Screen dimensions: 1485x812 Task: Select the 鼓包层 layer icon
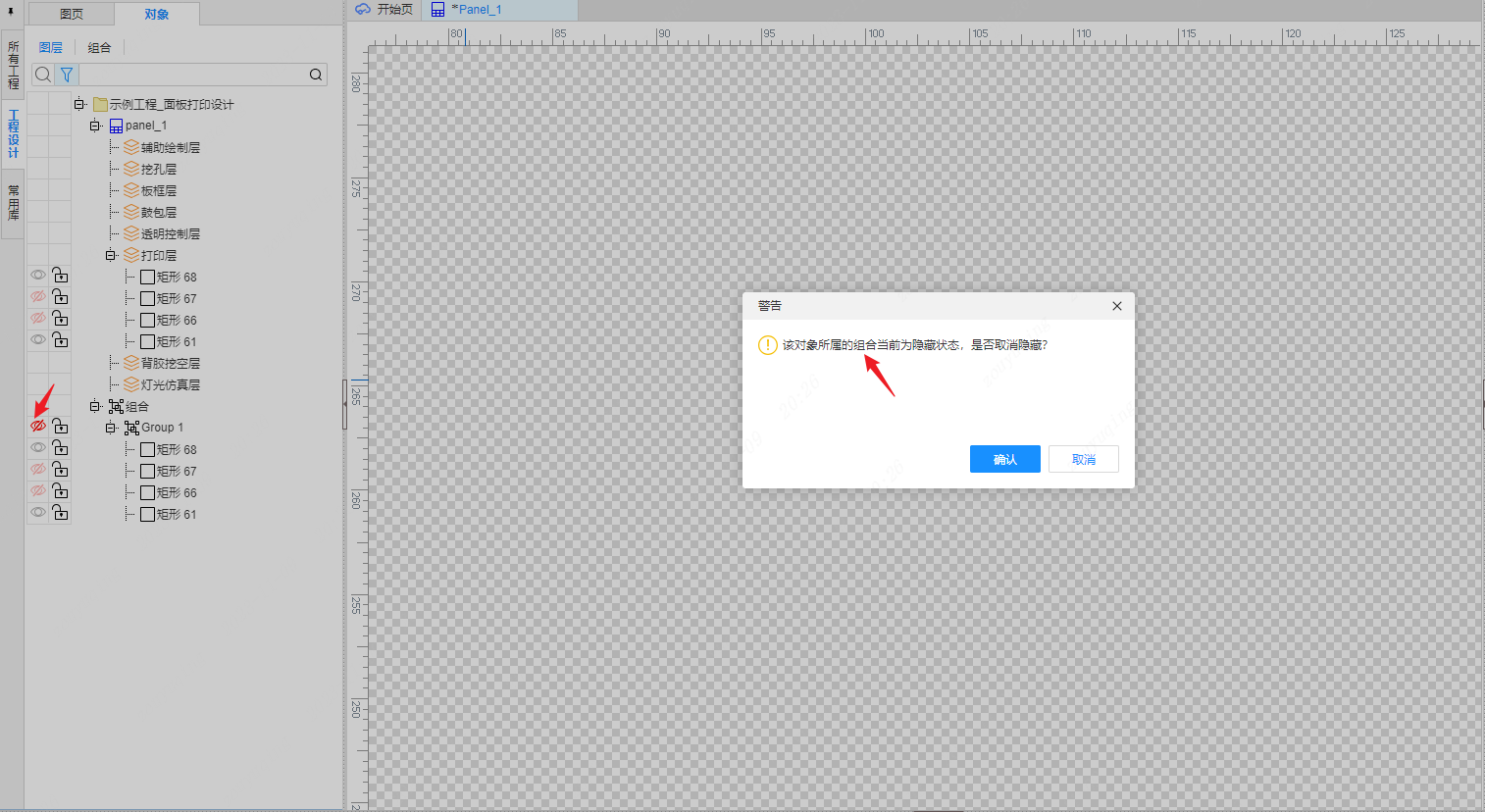coord(131,212)
